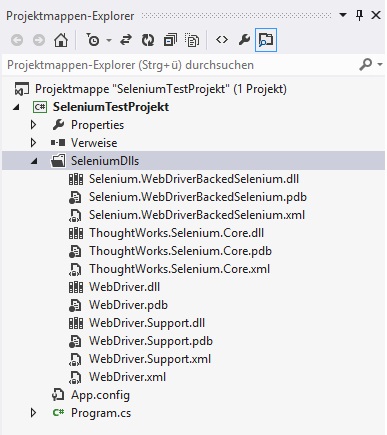Screen dimensions: 387x435
Task: Select ThoughtWorks.Selenium.Core.dll file
Action: (x=176, y=233)
